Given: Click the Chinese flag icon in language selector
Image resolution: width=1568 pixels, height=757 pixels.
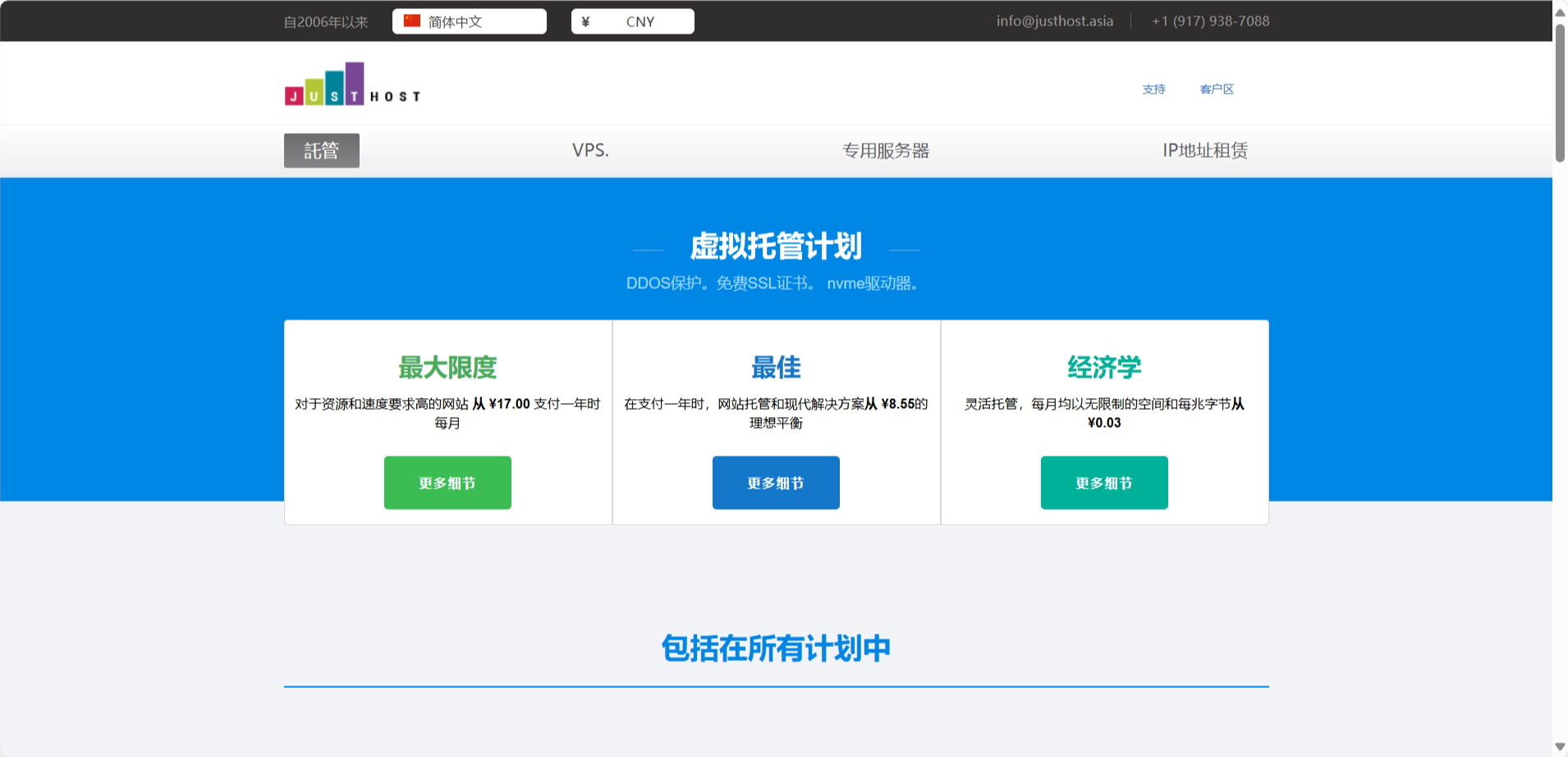Looking at the screenshot, I should [410, 21].
